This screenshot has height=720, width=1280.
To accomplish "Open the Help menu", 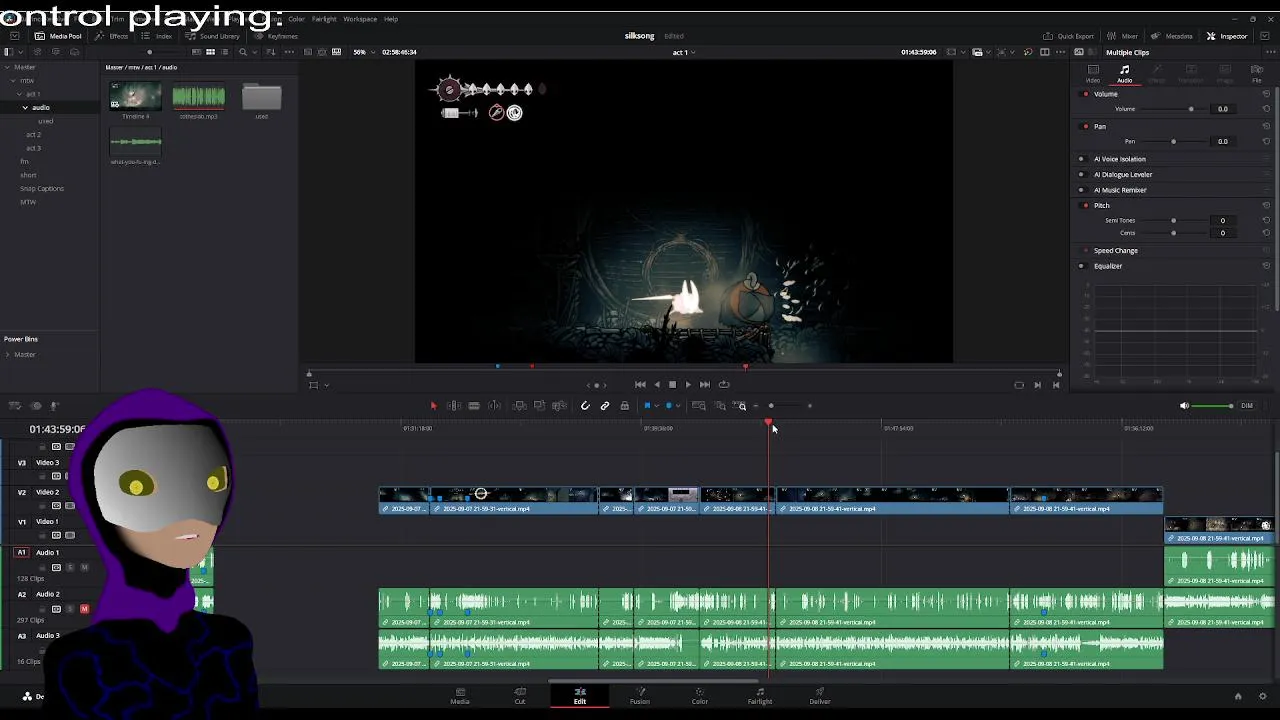I will [391, 19].
